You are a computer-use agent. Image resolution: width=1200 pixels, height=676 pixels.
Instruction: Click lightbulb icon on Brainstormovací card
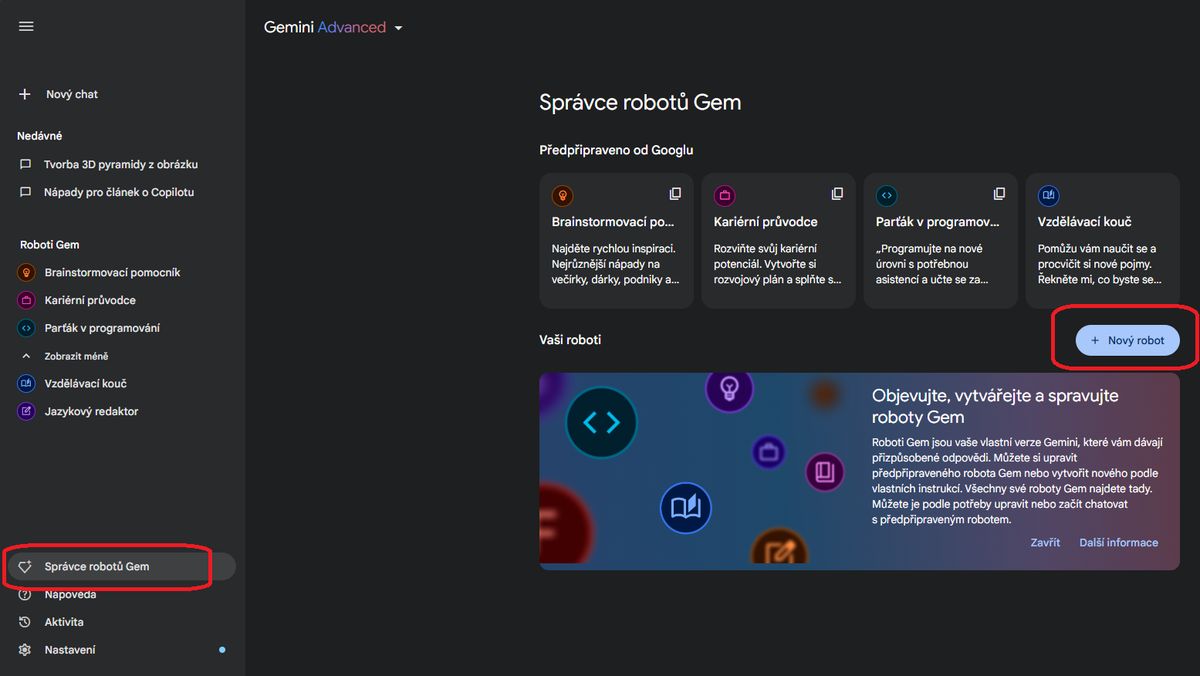pos(563,195)
